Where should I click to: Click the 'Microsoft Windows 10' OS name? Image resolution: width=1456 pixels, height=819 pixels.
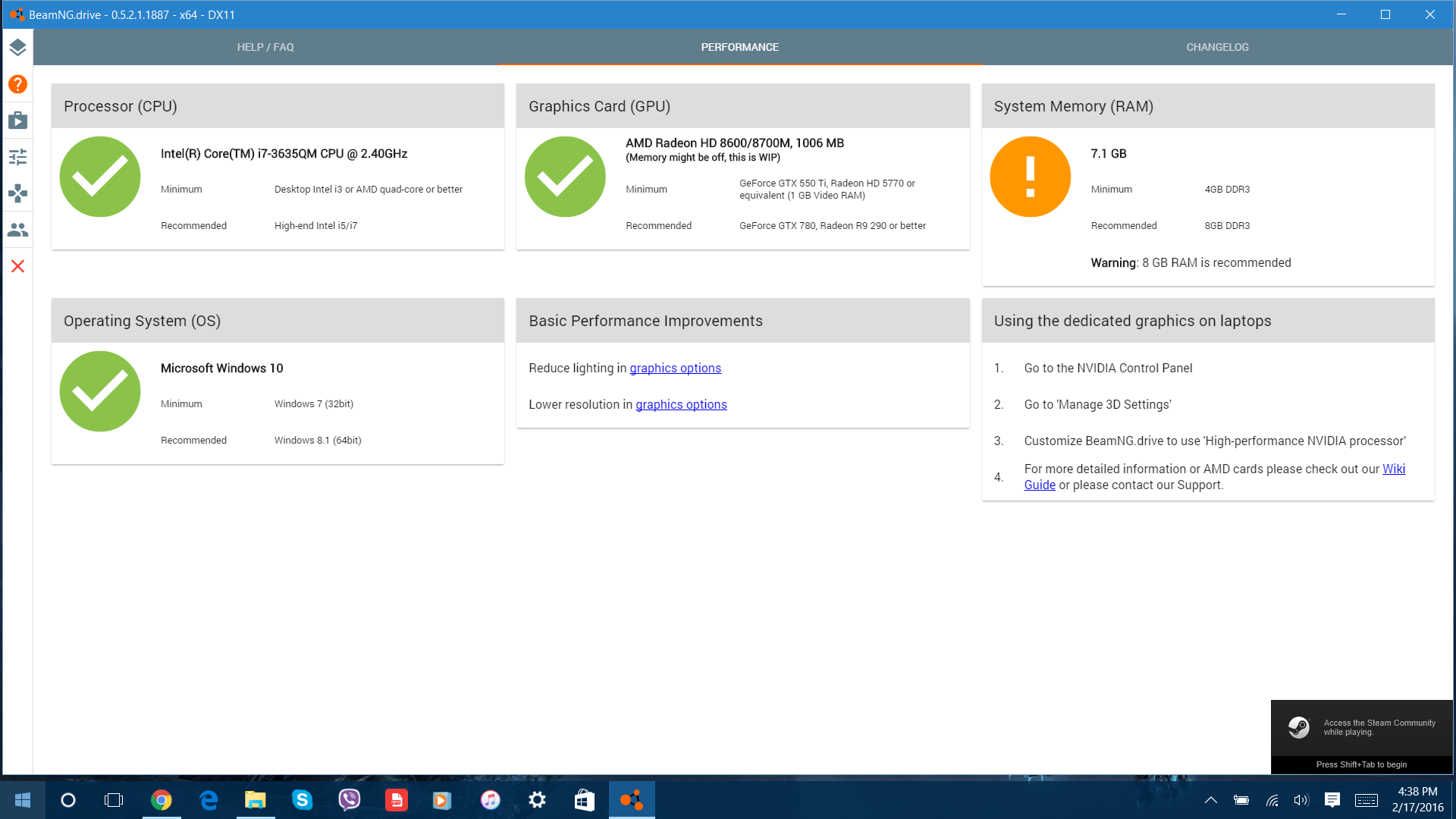[221, 368]
